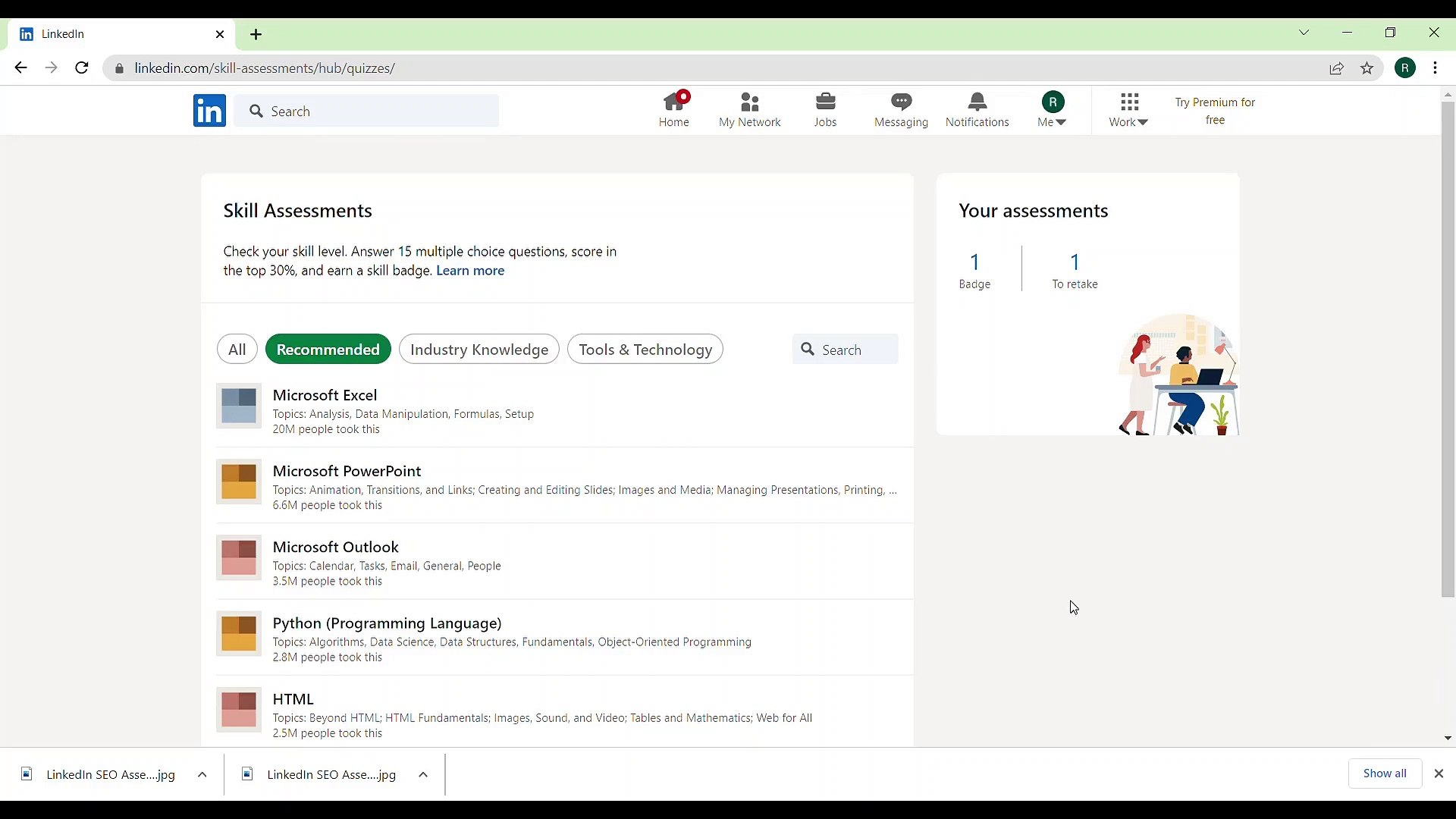The width and height of the screenshot is (1456, 819).
Task: Click Show all downloads button
Action: tap(1384, 773)
